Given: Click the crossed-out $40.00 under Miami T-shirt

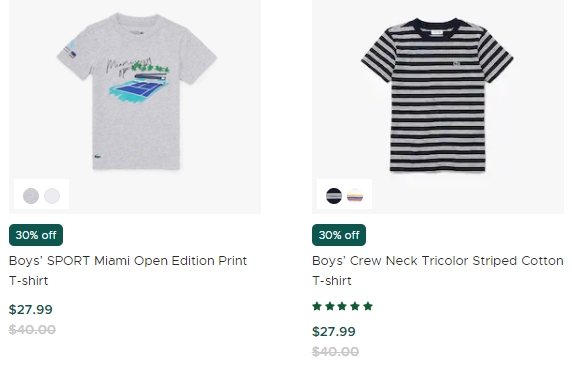Looking at the screenshot, I should coord(32,330).
